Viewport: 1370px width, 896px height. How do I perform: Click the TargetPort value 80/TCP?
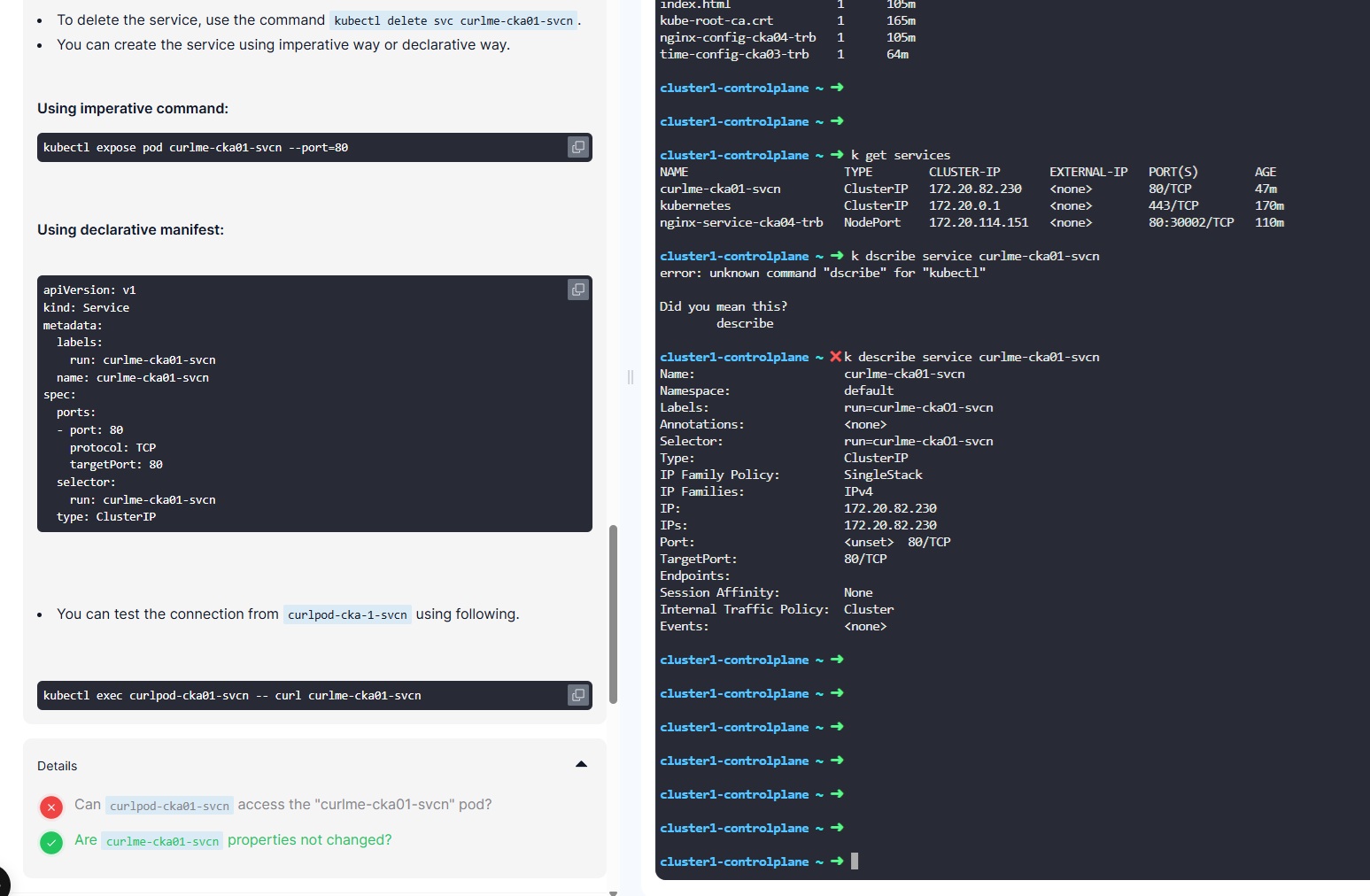[865, 559]
